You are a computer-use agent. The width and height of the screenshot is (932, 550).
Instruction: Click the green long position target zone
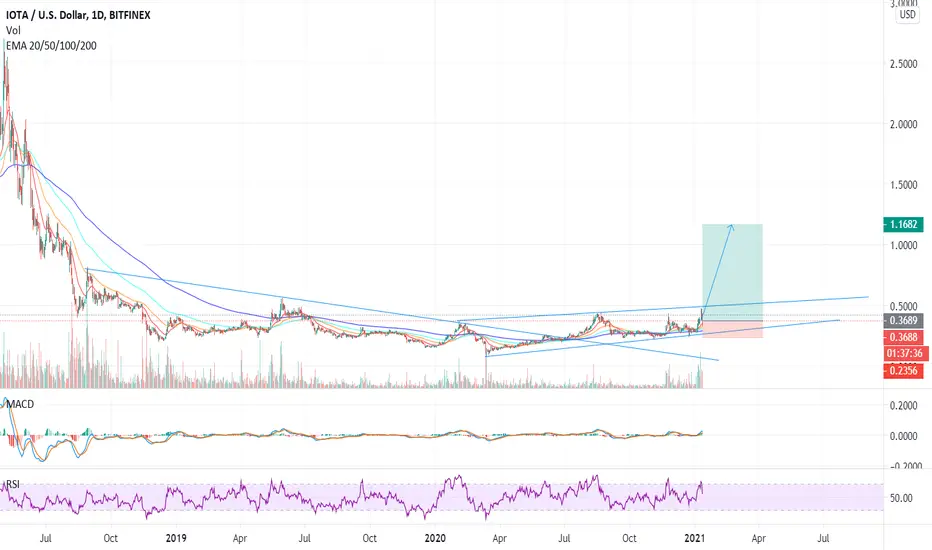click(732, 272)
